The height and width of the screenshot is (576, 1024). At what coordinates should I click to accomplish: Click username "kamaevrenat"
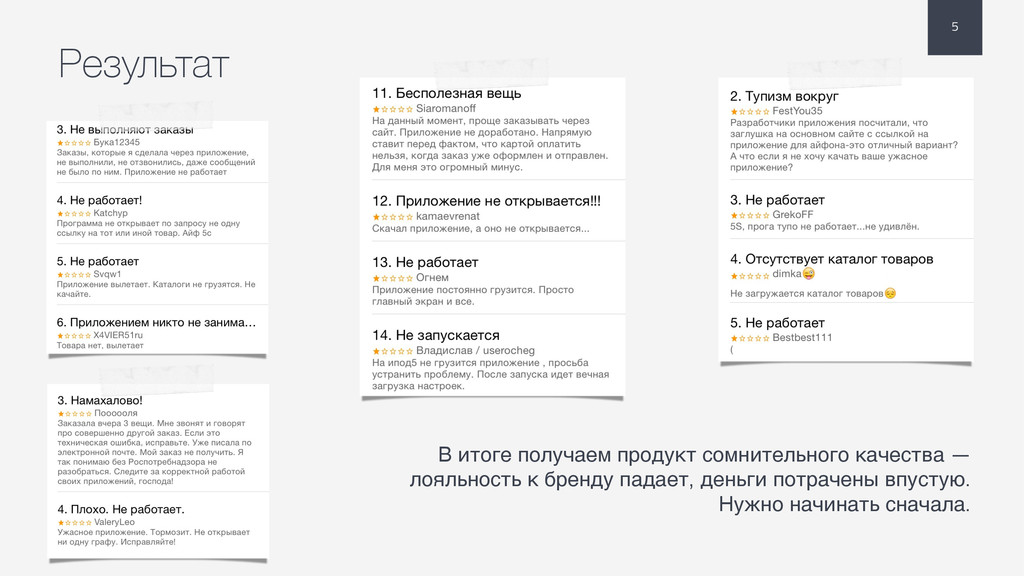click(x=448, y=216)
